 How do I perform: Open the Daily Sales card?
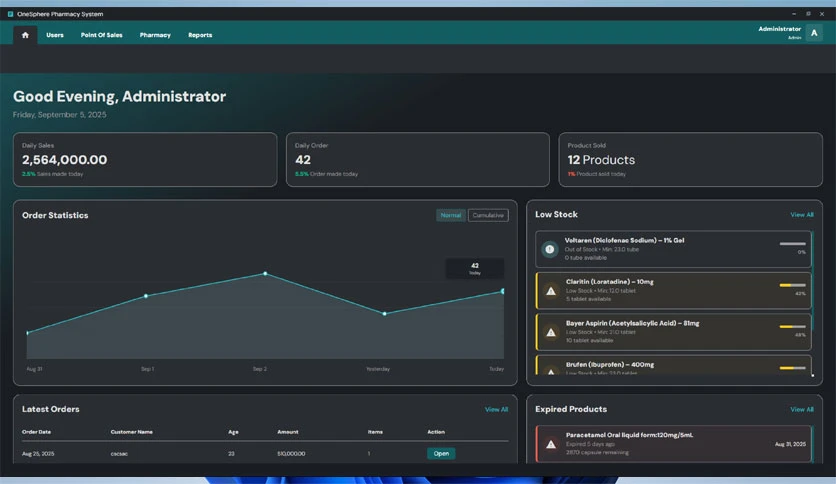click(145, 159)
